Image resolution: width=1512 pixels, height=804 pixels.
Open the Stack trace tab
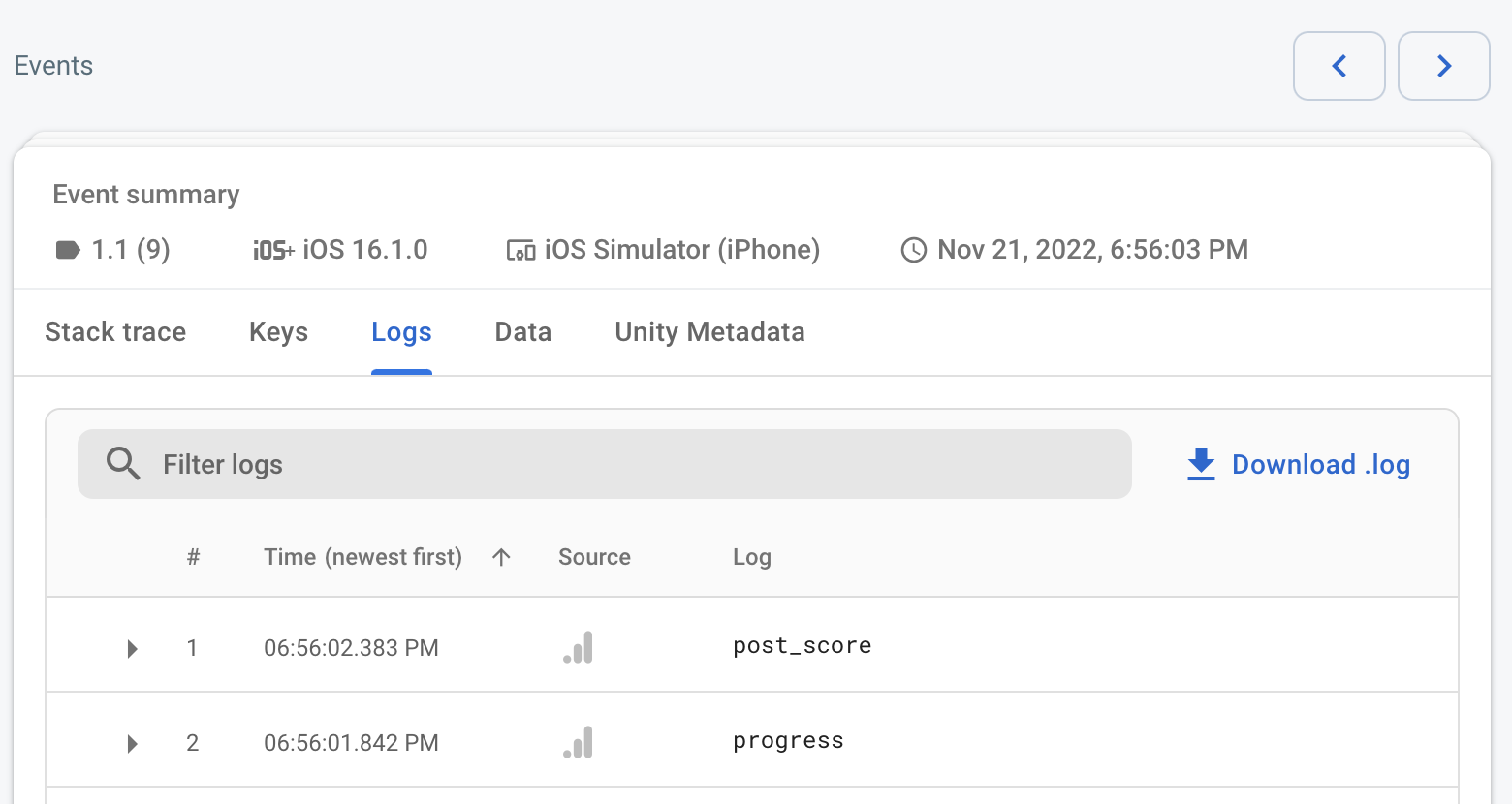(x=115, y=332)
